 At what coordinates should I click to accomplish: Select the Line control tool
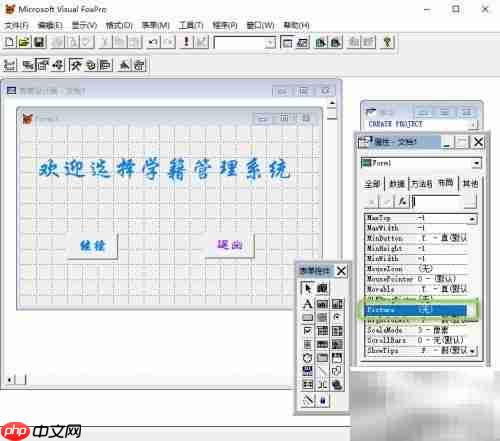pos(322,371)
